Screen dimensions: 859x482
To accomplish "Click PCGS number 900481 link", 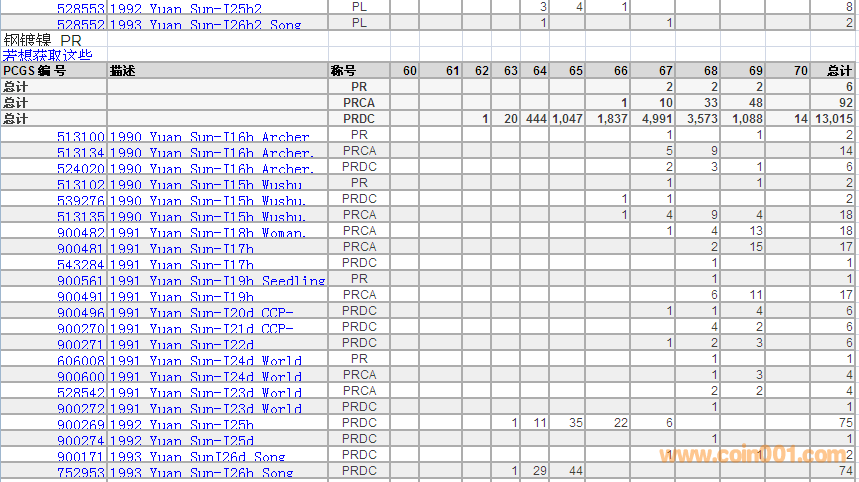I will pos(80,249).
